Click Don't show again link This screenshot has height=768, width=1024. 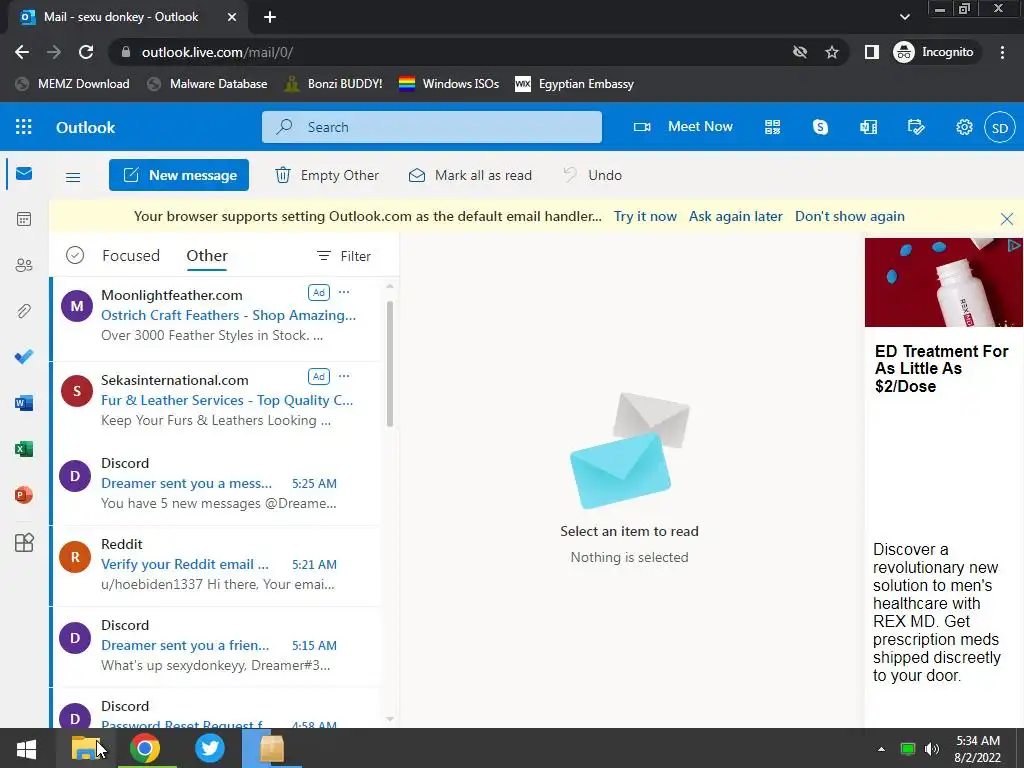pyautogui.click(x=850, y=216)
